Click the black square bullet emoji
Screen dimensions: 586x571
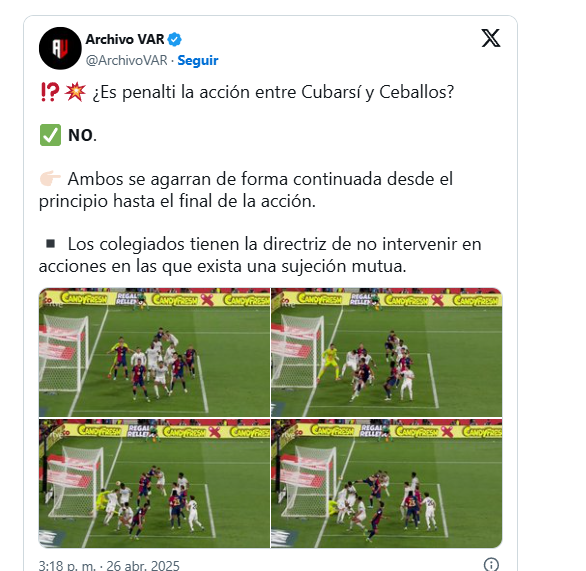(50, 244)
